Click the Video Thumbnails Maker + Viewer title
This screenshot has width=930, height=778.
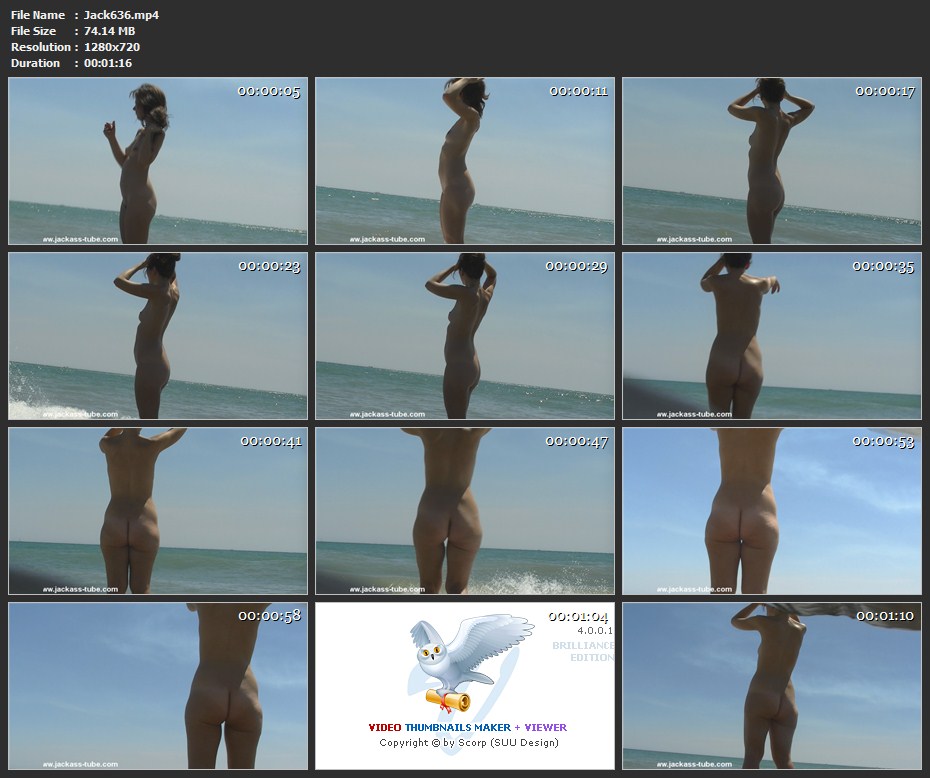pyautogui.click(x=467, y=727)
